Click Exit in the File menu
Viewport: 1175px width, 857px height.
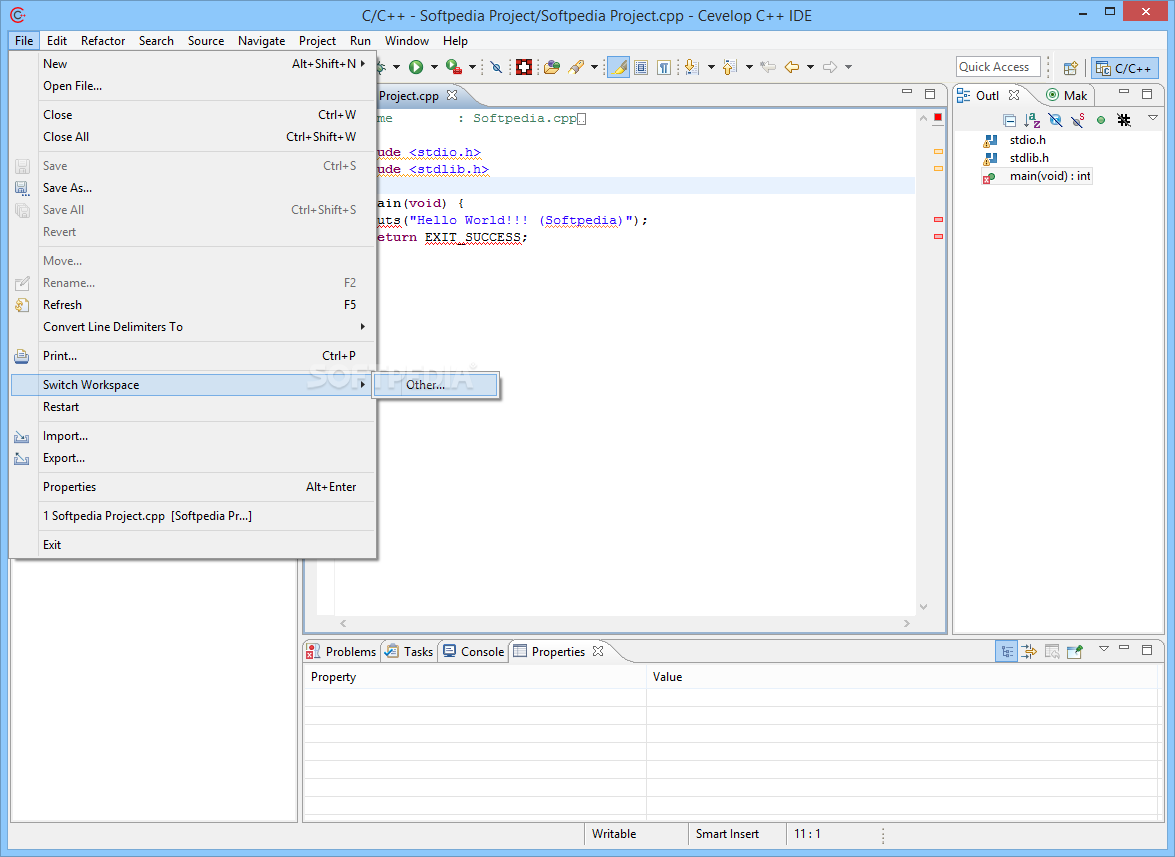pyautogui.click(x=193, y=545)
